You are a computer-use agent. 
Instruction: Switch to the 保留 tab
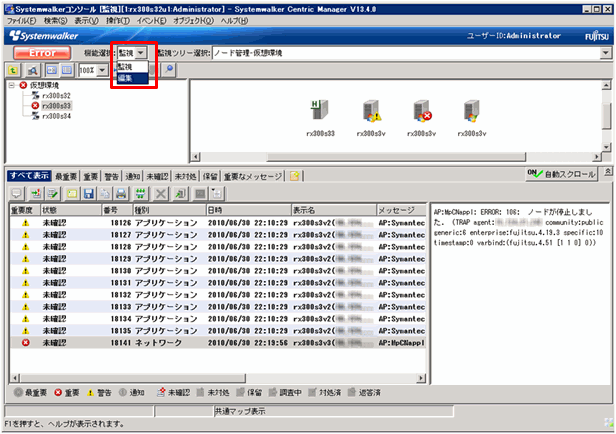click(x=210, y=176)
